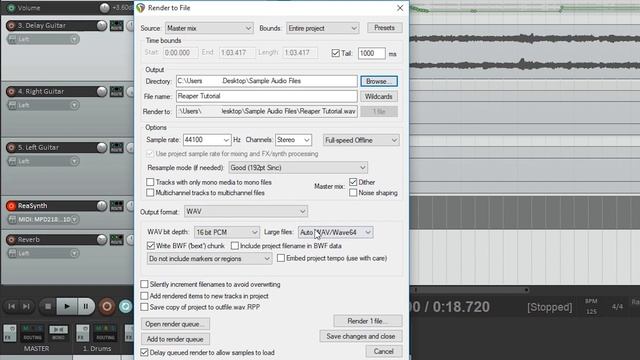Click the red Record button in transport

pyautogui.click(x=107, y=306)
